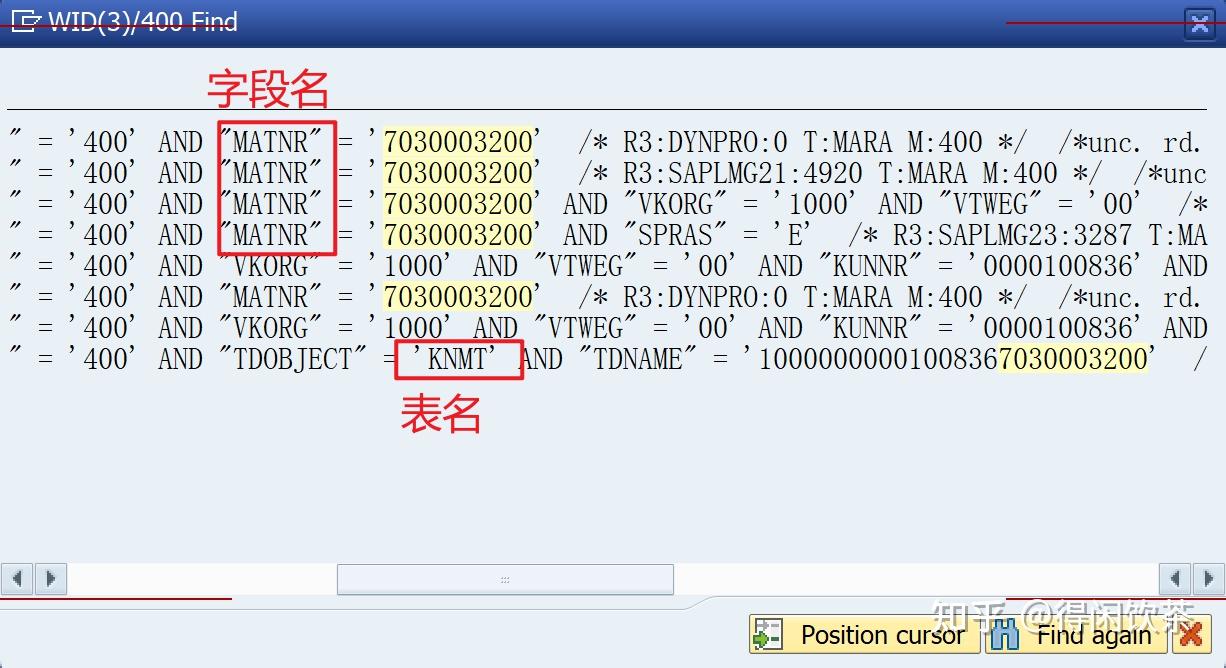
Task: Select the highlighted 7030003200 on the first line
Action: (x=459, y=141)
